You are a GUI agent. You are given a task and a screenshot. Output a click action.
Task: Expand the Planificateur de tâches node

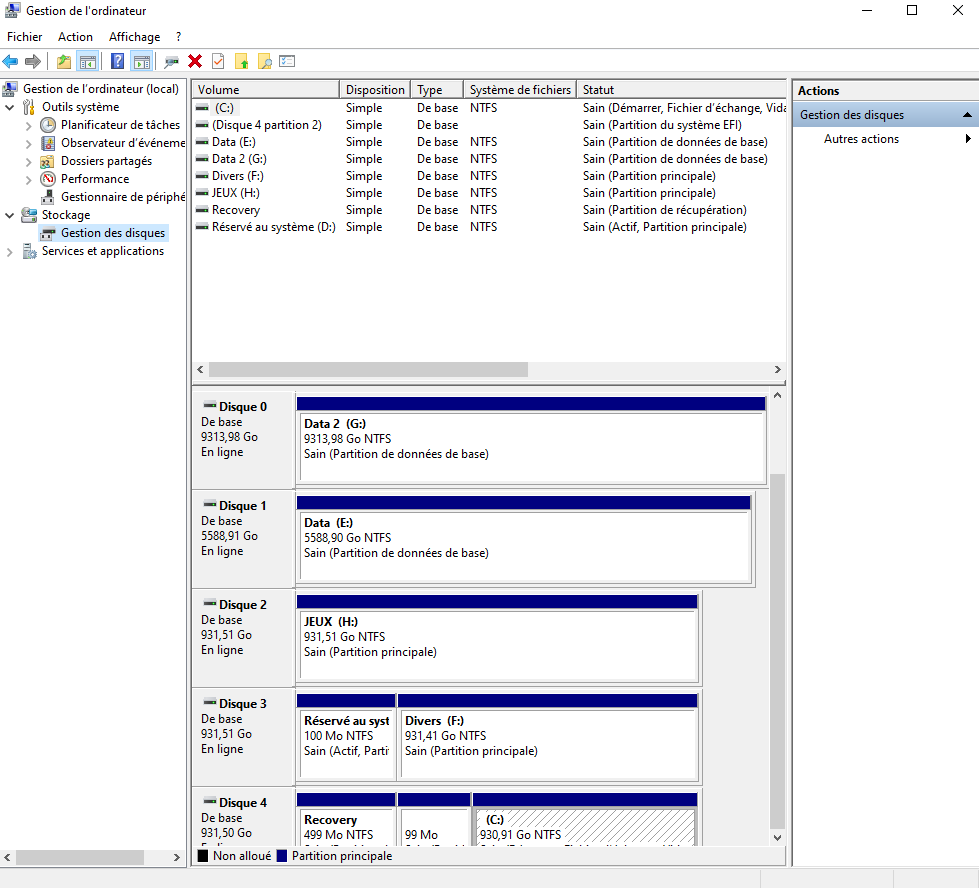click(28, 126)
